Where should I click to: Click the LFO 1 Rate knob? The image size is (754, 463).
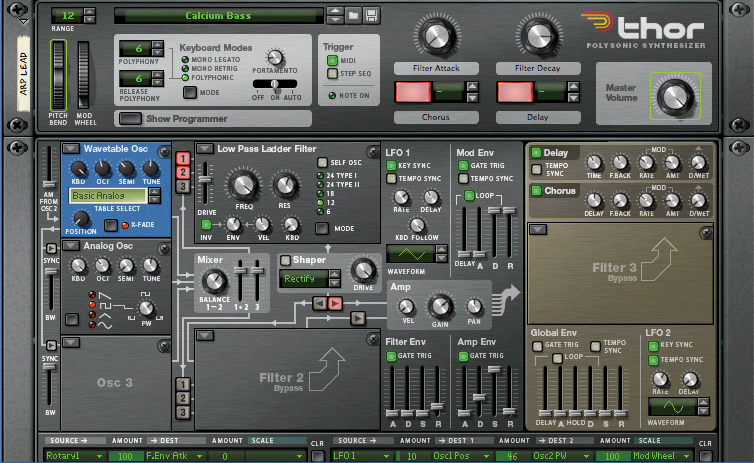(401, 197)
